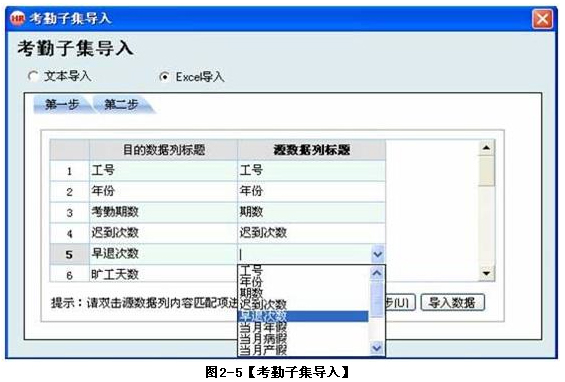Select the Excel导入 radio option
This screenshot has width=565, height=382.
164,77
